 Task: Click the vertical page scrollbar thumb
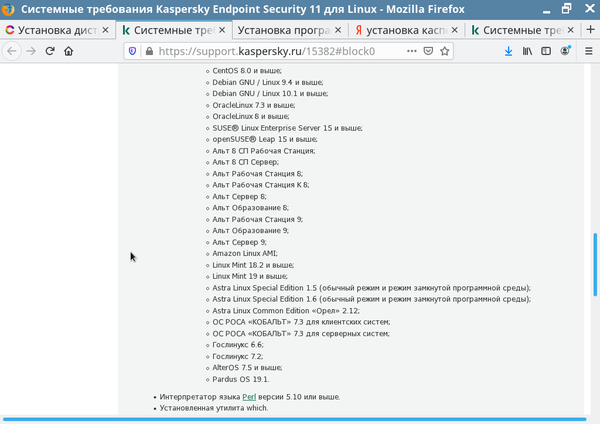595,264
